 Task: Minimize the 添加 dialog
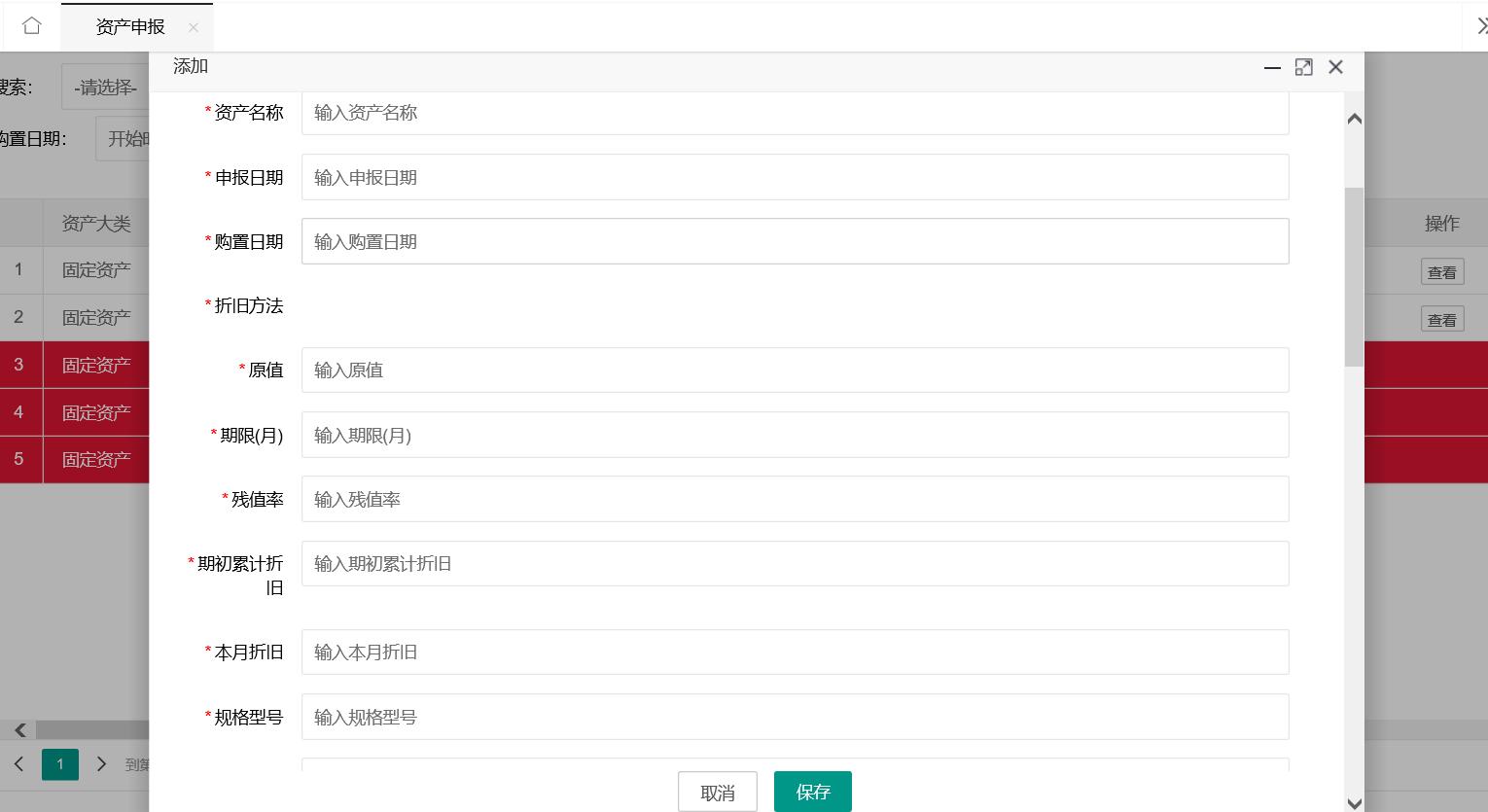coord(1272,67)
